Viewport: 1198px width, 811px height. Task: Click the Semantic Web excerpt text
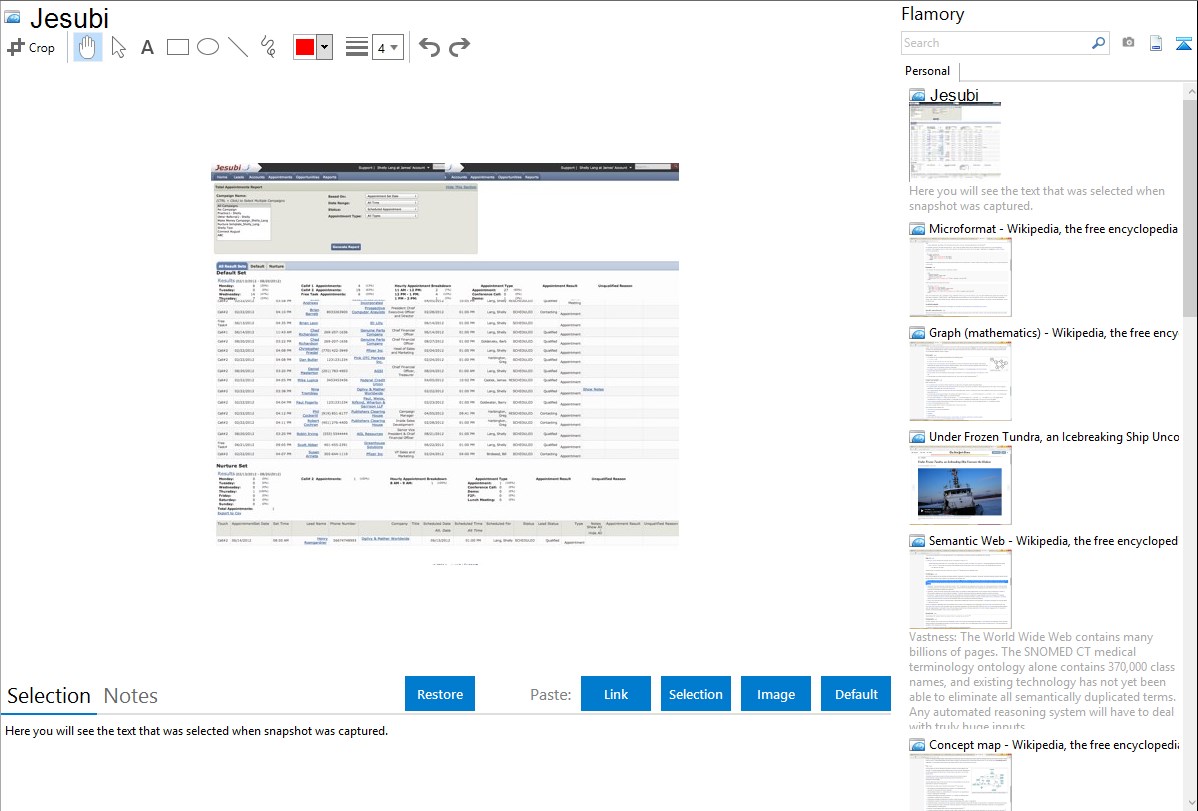tap(1042, 682)
